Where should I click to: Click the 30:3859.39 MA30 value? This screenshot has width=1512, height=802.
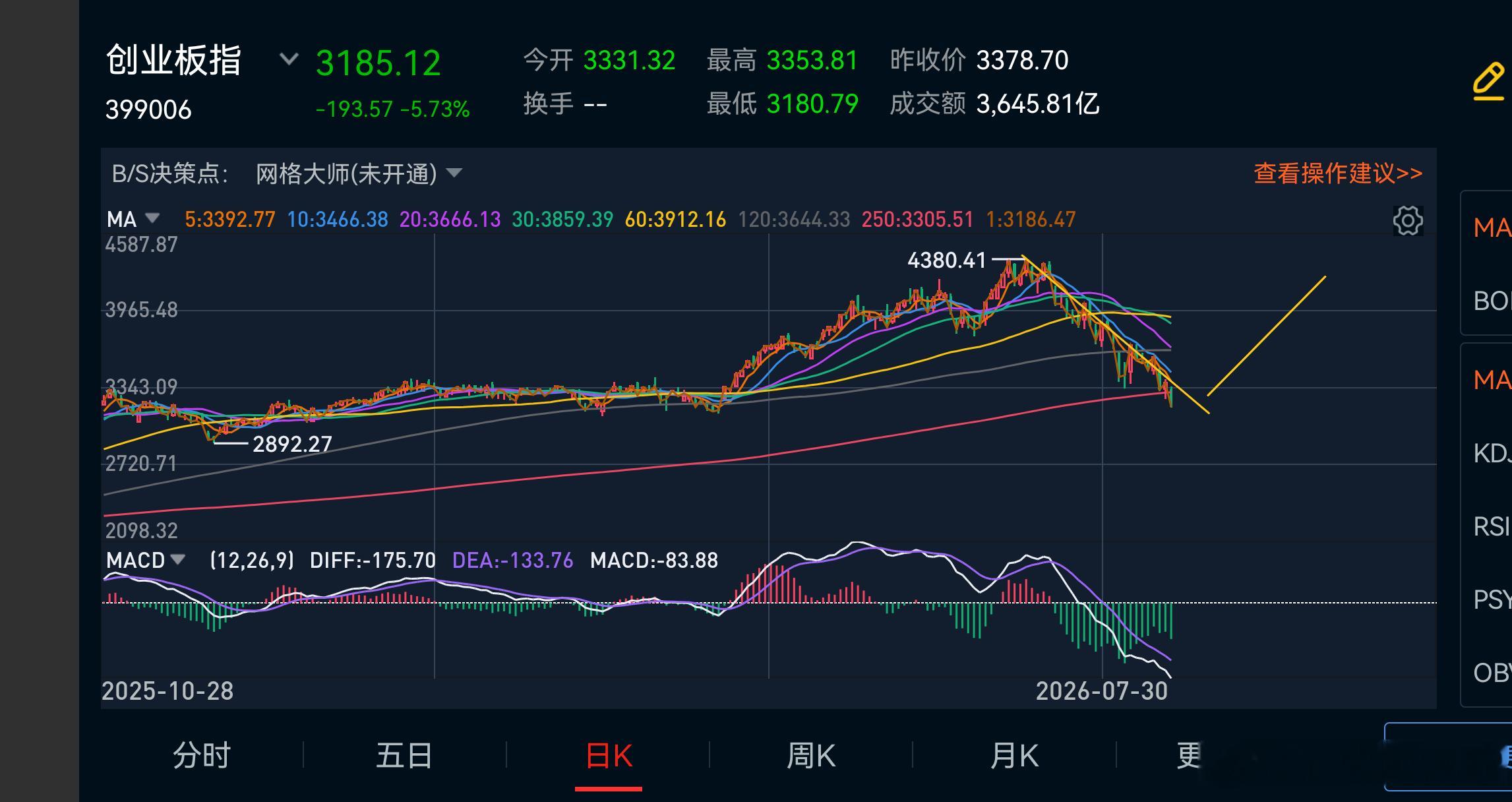point(562,219)
